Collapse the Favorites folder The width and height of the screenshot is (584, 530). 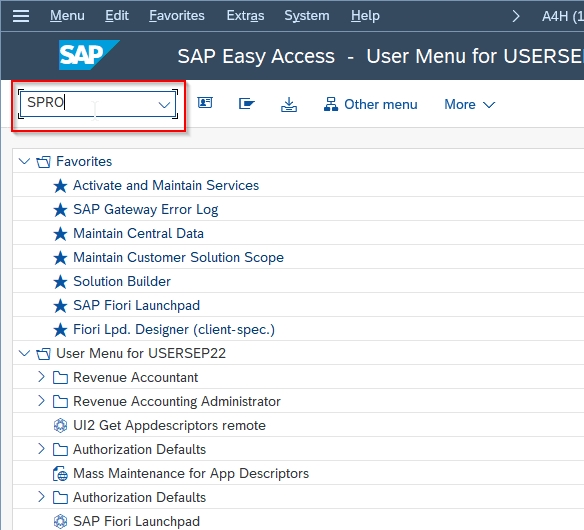25,161
